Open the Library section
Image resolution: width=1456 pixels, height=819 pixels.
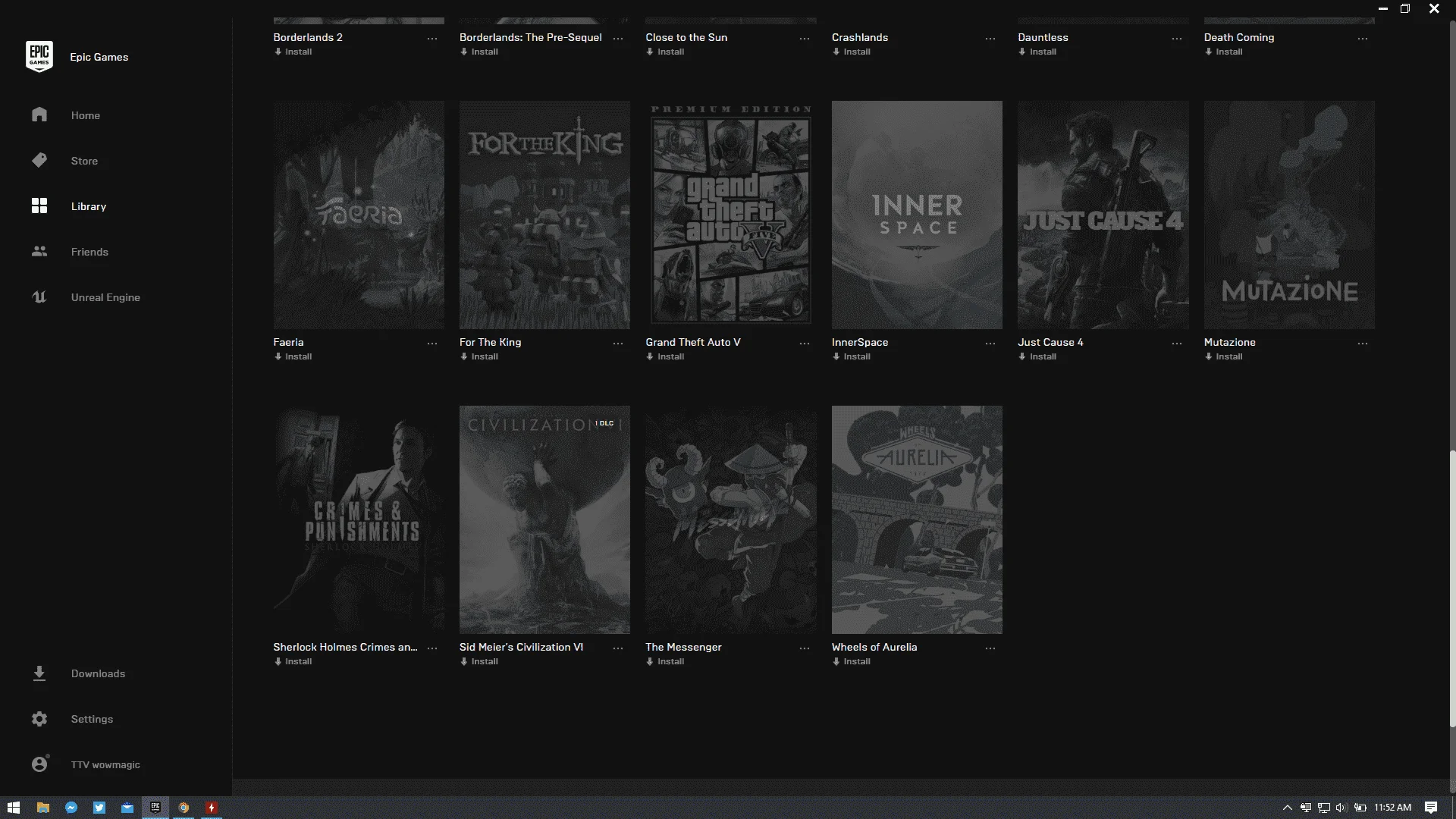coord(89,206)
